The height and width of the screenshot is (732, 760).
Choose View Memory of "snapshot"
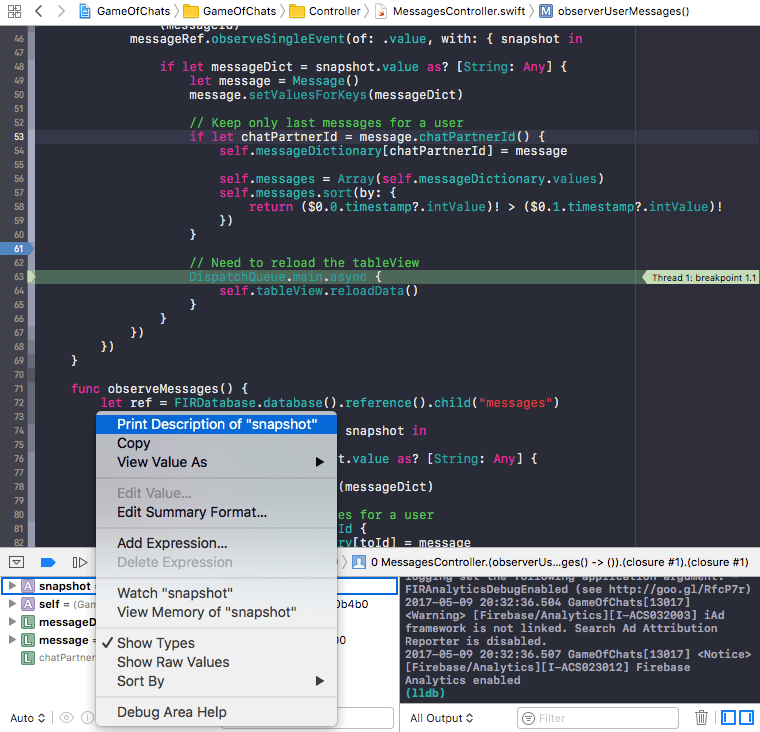pos(217,612)
